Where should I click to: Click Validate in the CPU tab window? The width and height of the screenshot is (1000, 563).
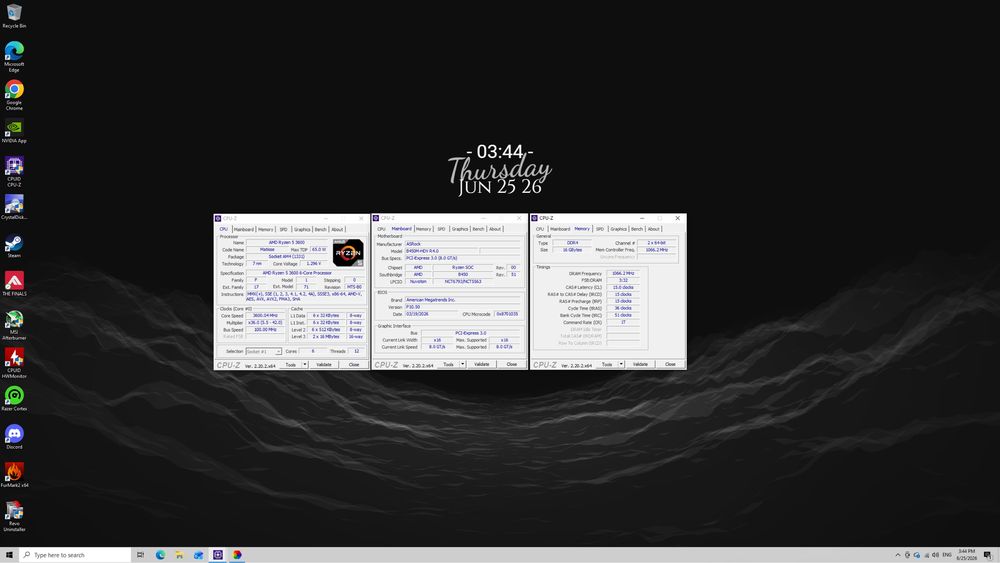pos(324,365)
